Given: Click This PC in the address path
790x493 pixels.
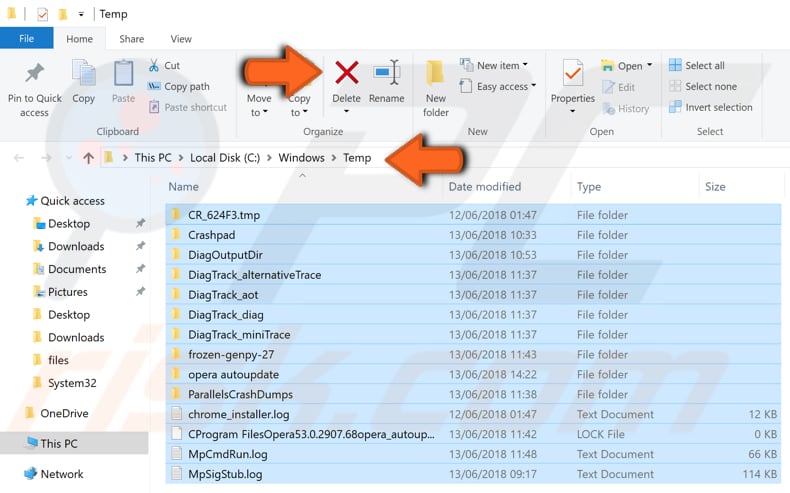Looking at the screenshot, I should click(x=153, y=158).
